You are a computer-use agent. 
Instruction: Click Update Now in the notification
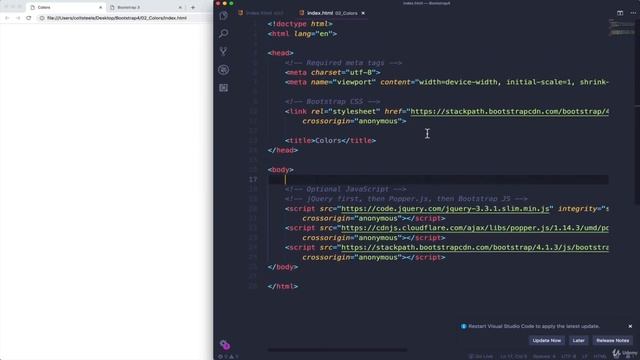[x=547, y=340]
